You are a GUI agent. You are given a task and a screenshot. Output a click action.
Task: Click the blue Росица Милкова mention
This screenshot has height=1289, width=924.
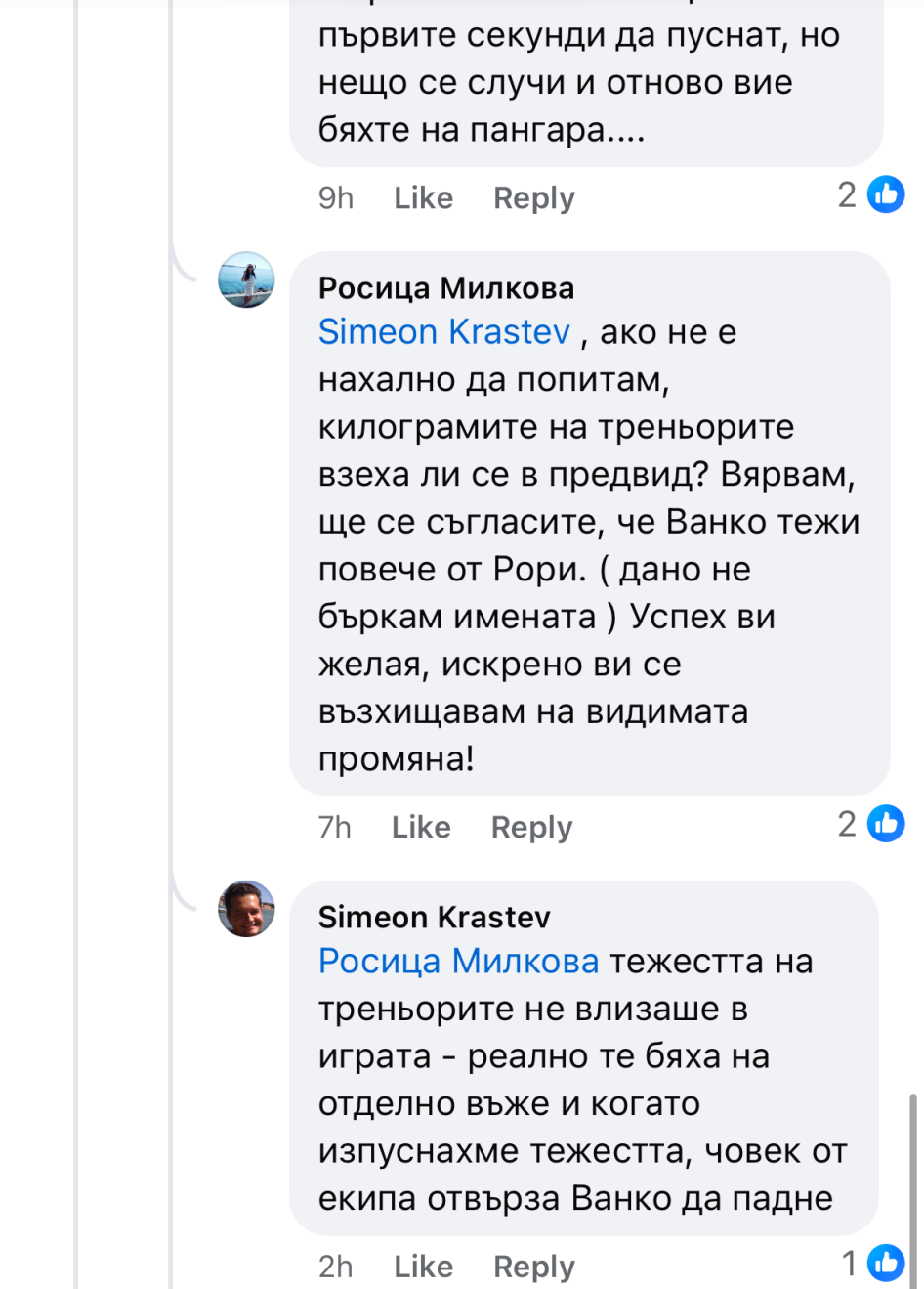(458, 962)
